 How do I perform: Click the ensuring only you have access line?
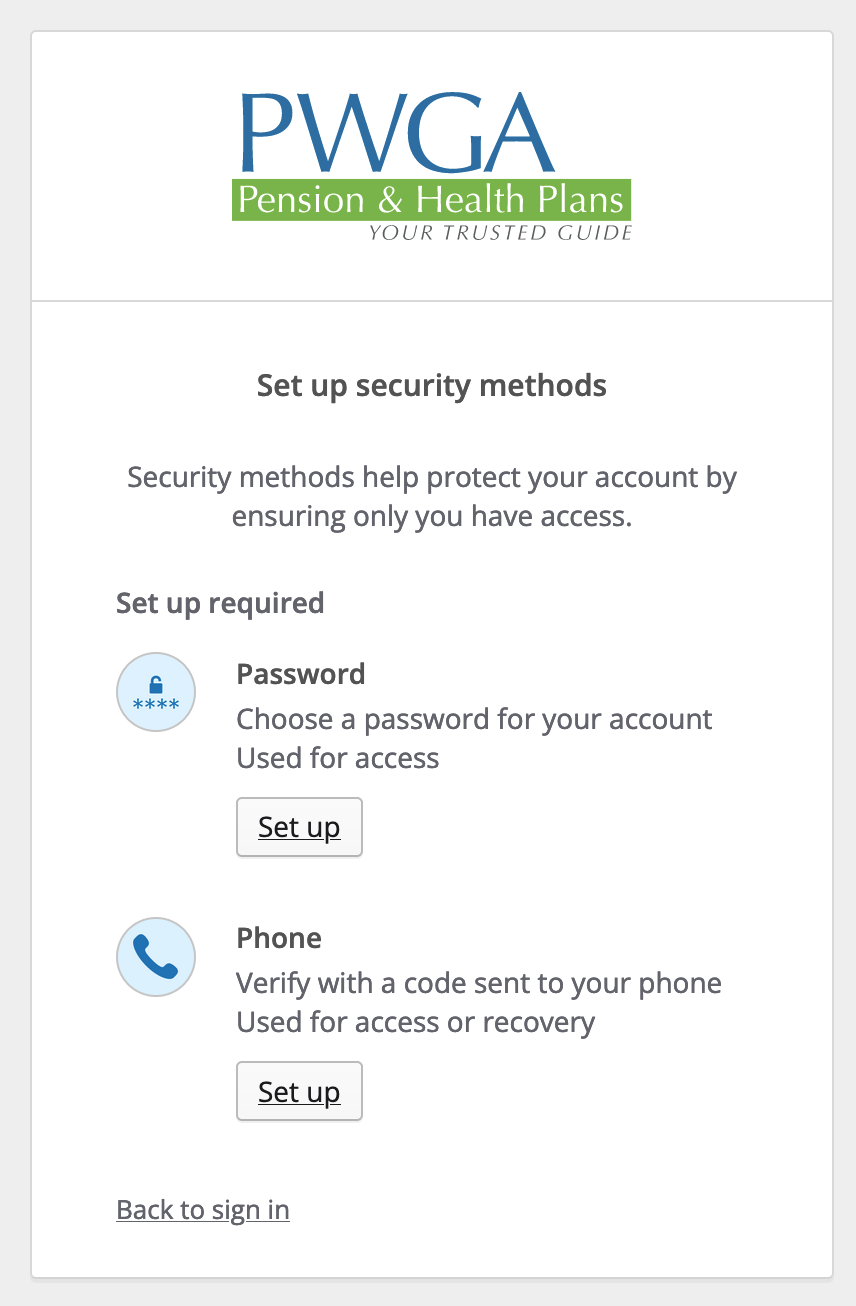(432, 517)
